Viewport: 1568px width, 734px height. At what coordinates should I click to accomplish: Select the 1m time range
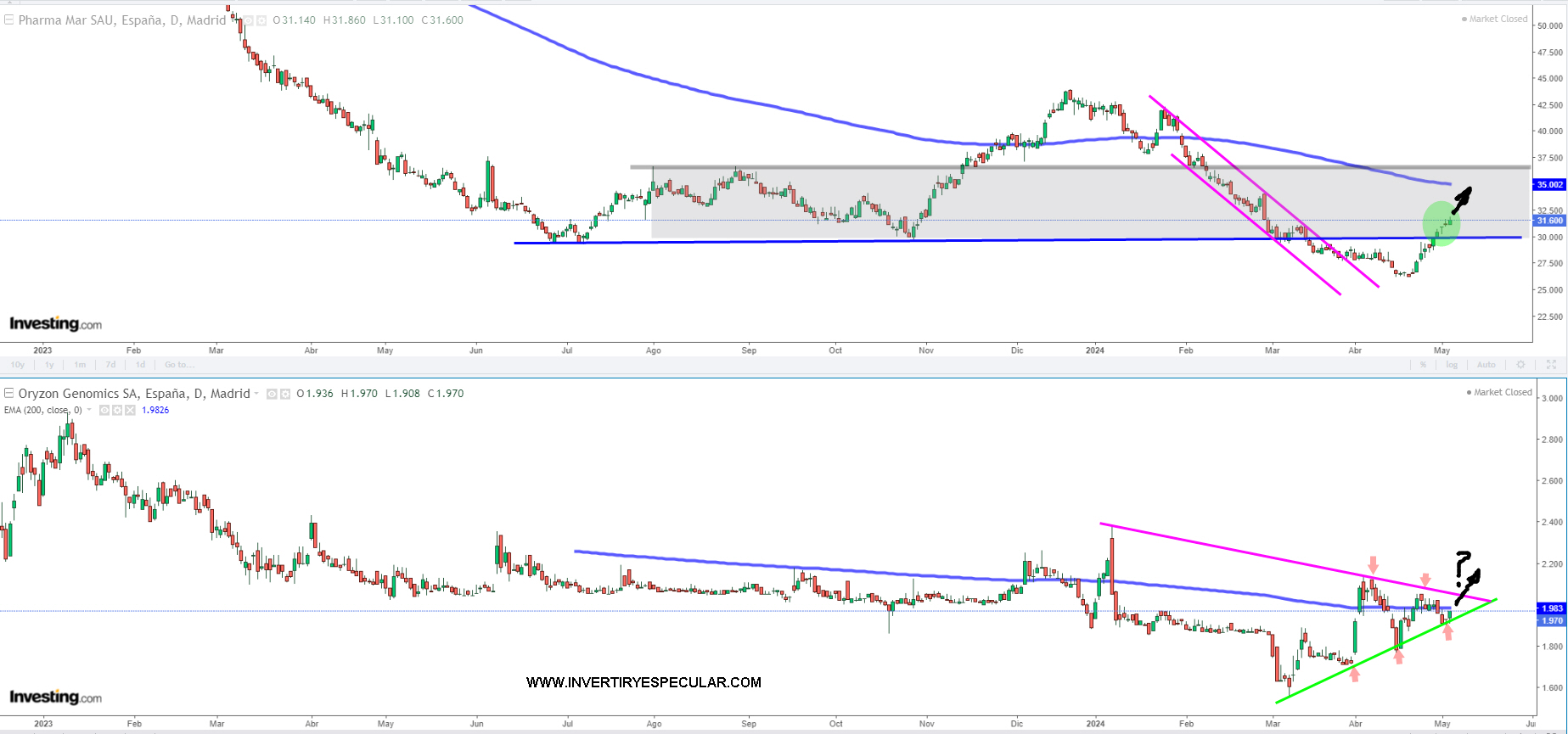click(80, 365)
